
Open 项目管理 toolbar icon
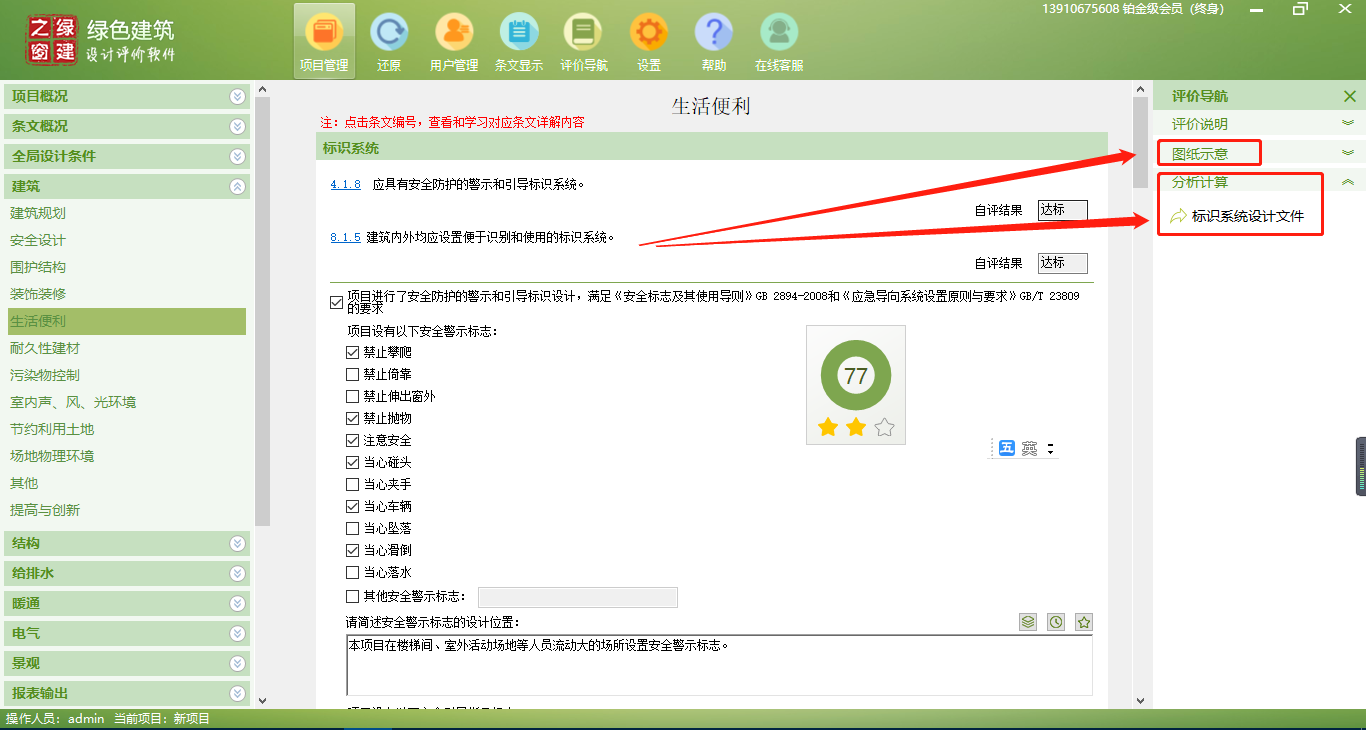pyautogui.click(x=324, y=42)
